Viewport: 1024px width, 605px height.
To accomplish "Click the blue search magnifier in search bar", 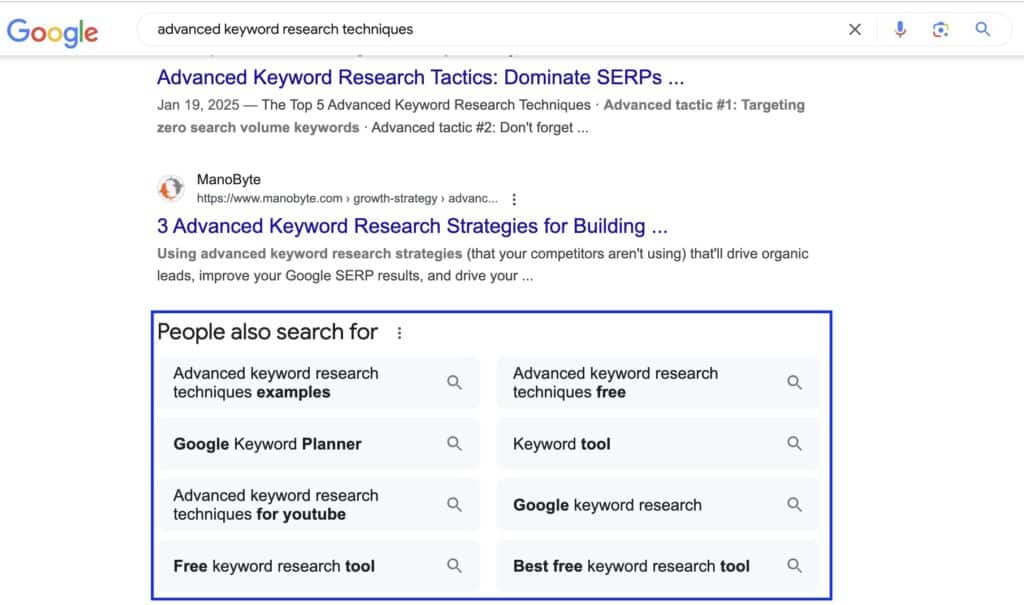I will 982,30.
